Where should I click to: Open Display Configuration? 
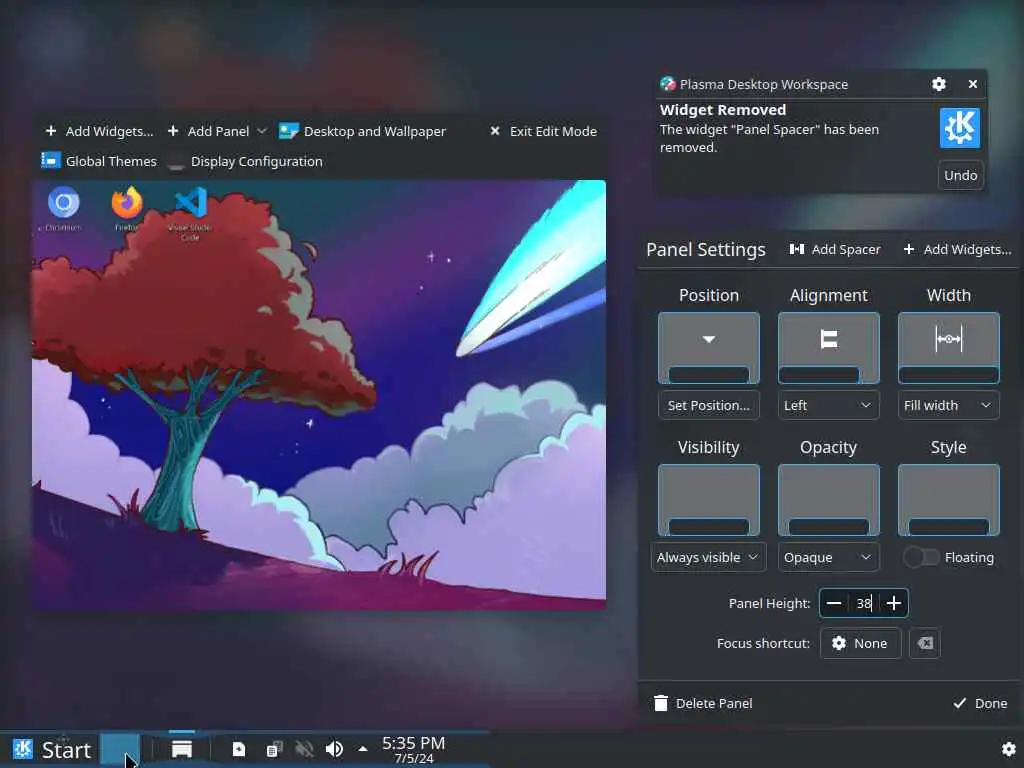[246, 161]
